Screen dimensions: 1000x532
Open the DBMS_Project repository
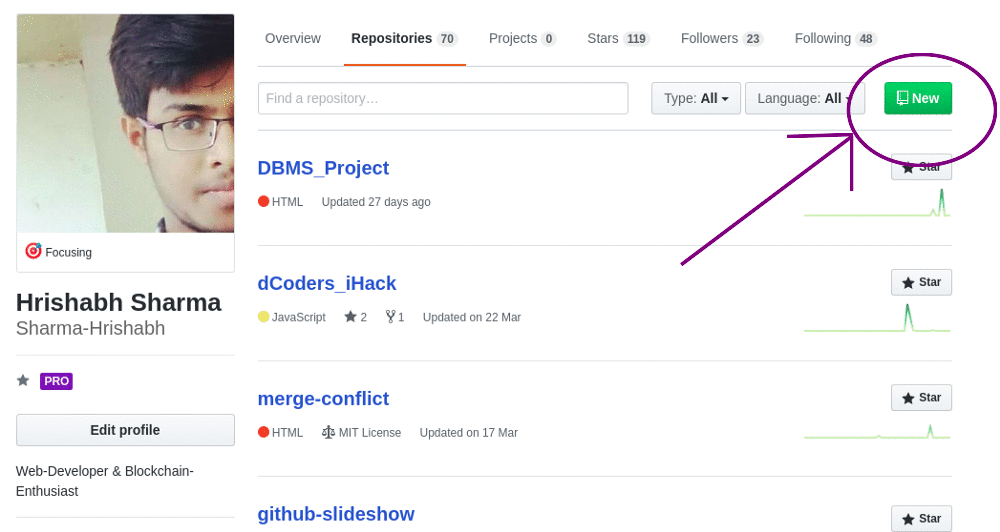click(323, 168)
